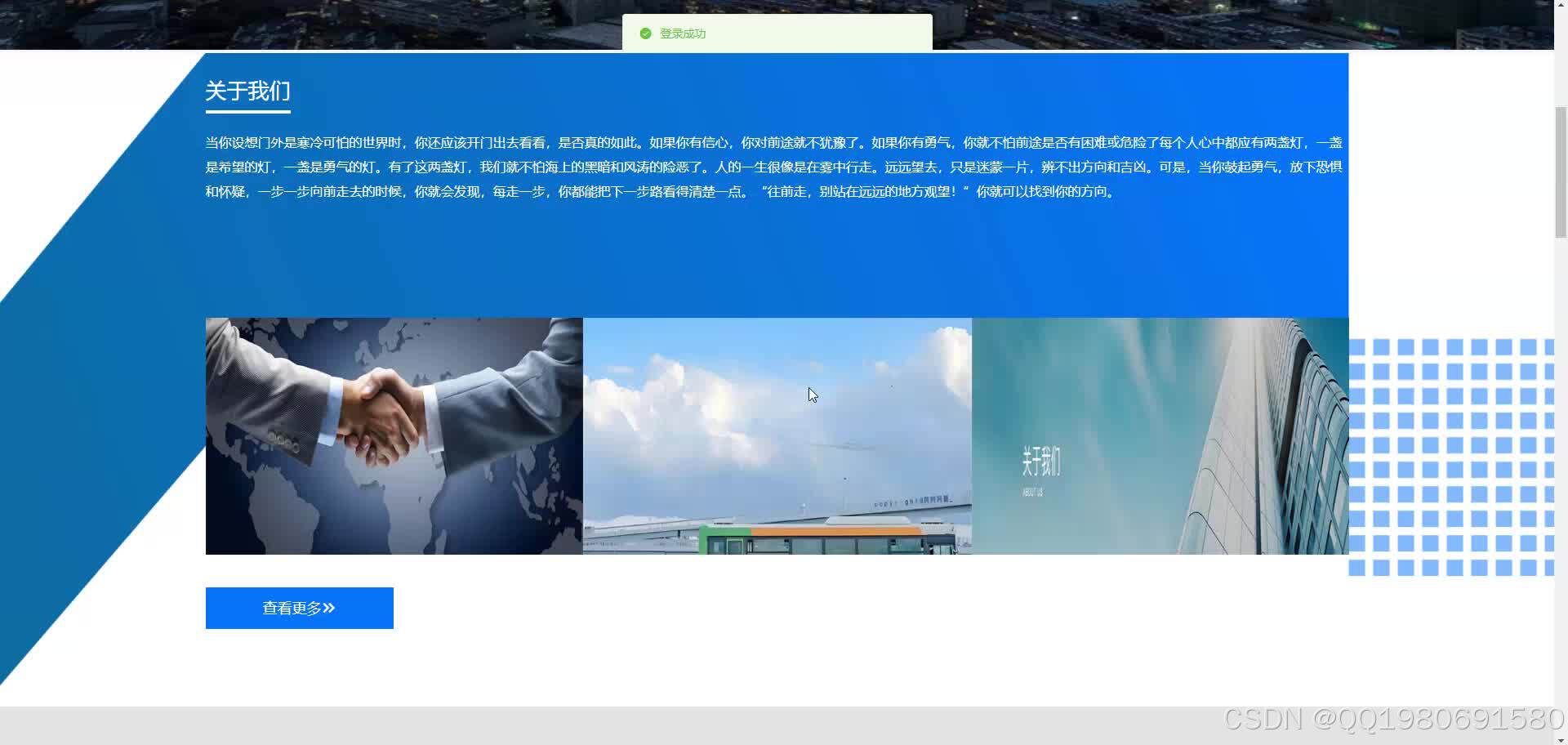The width and height of the screenshot is (1568, 745).
Task: Click the scrollbar up arrow
Action: click(1561, 5)
